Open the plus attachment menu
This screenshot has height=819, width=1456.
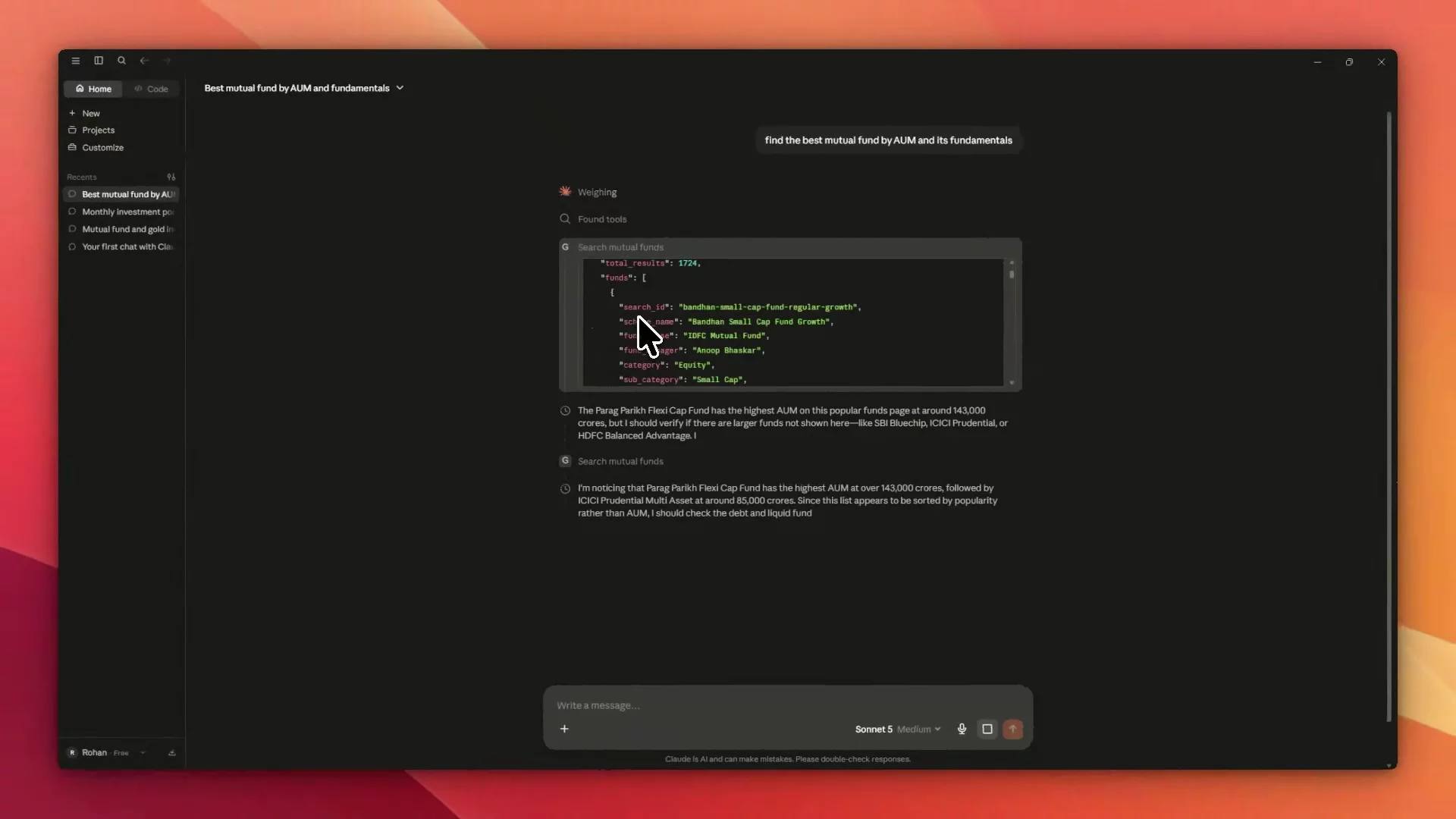click(564, 729)
